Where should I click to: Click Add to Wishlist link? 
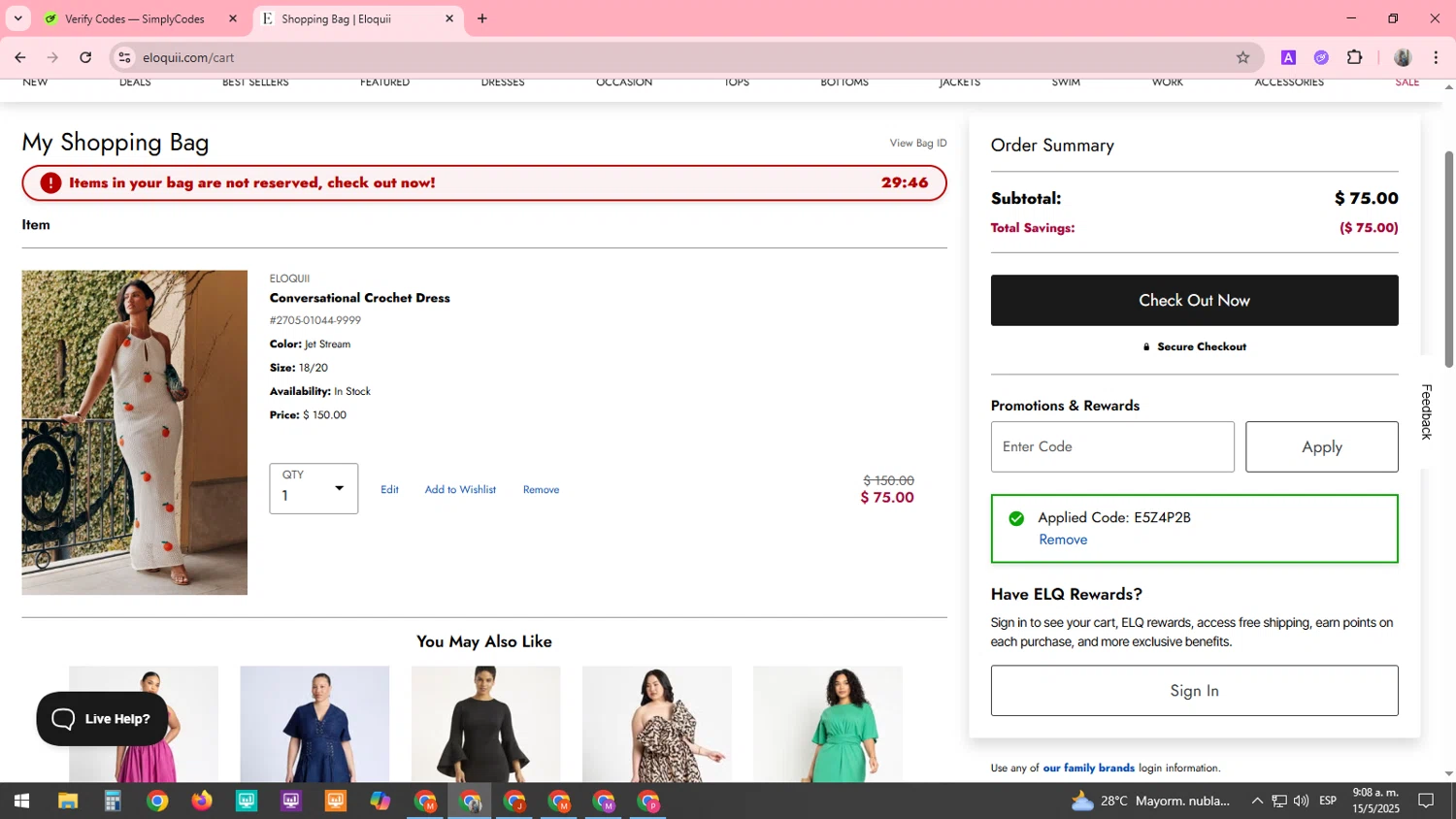(460, 490)
